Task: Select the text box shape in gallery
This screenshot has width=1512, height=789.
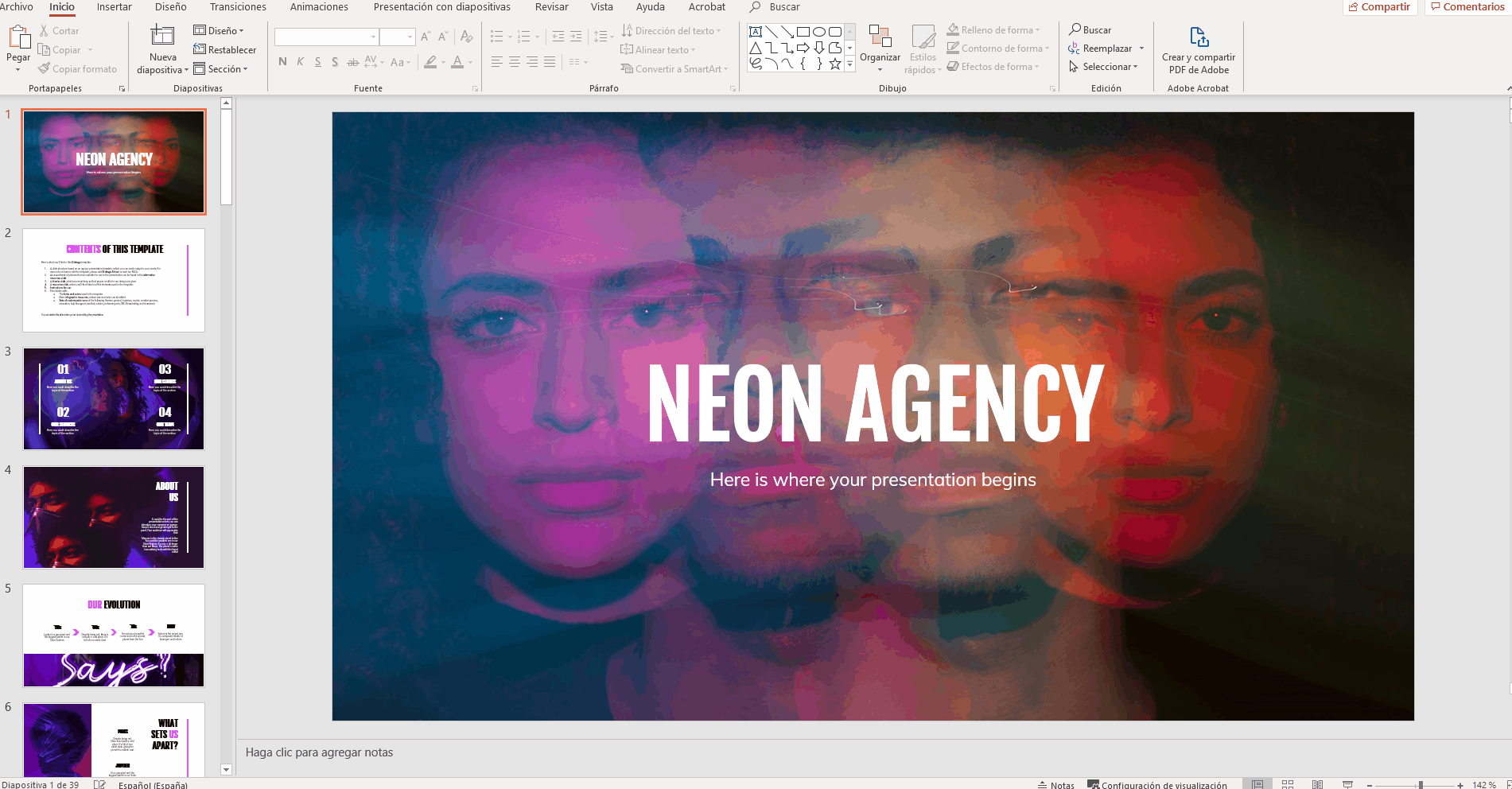Action: 756,32
